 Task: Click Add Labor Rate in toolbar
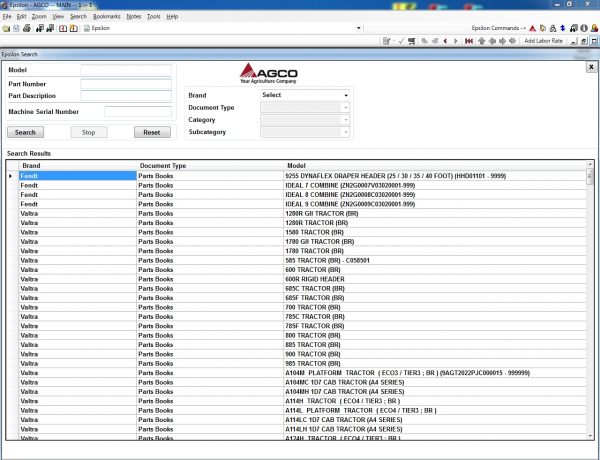[543, 41]
